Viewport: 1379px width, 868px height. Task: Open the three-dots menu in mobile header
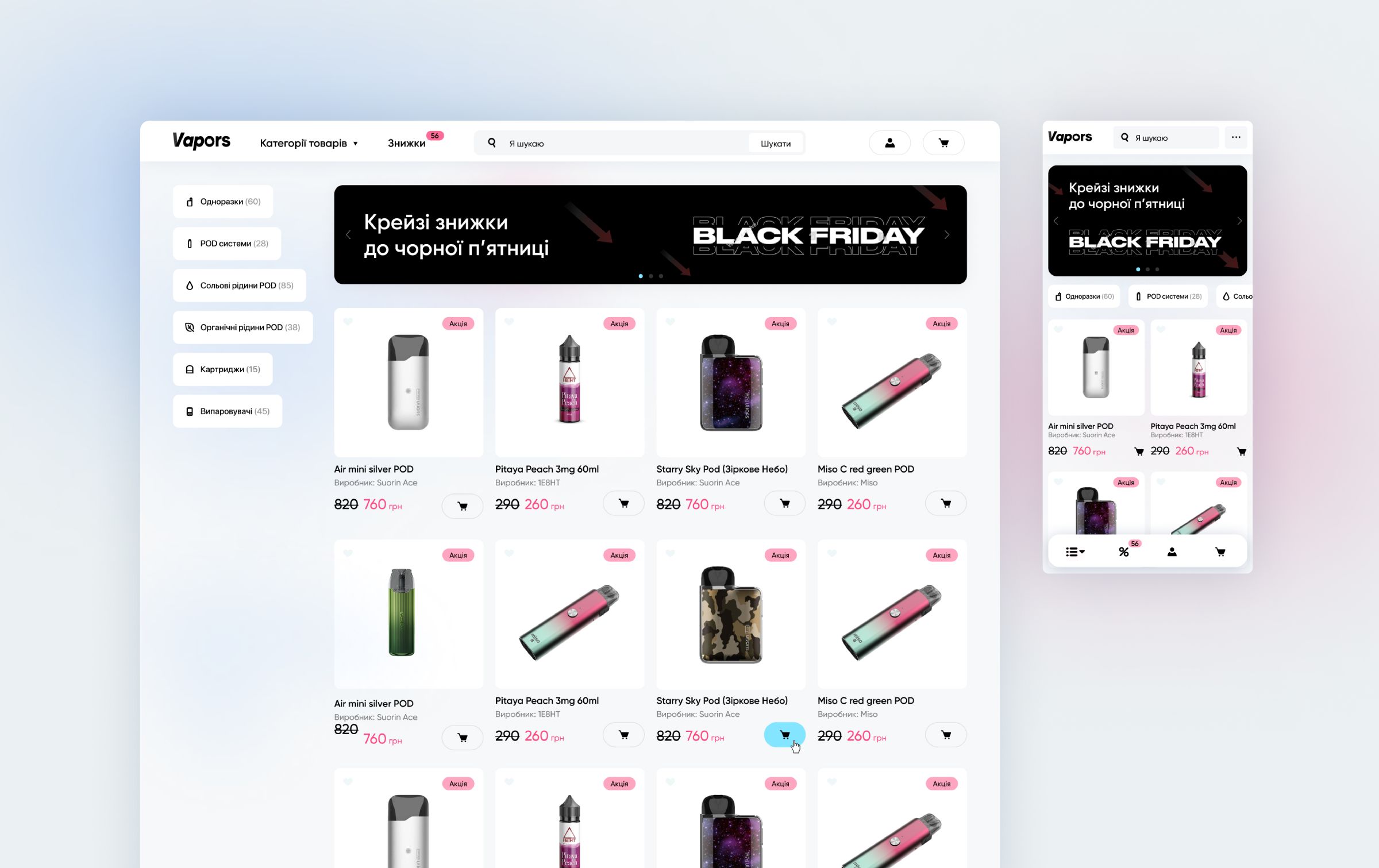1236,137
